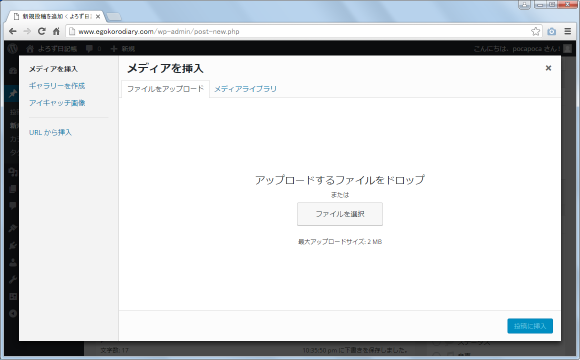The image size is (580, 360).
Task: Close the current browser tab
Action: [98, 16]
